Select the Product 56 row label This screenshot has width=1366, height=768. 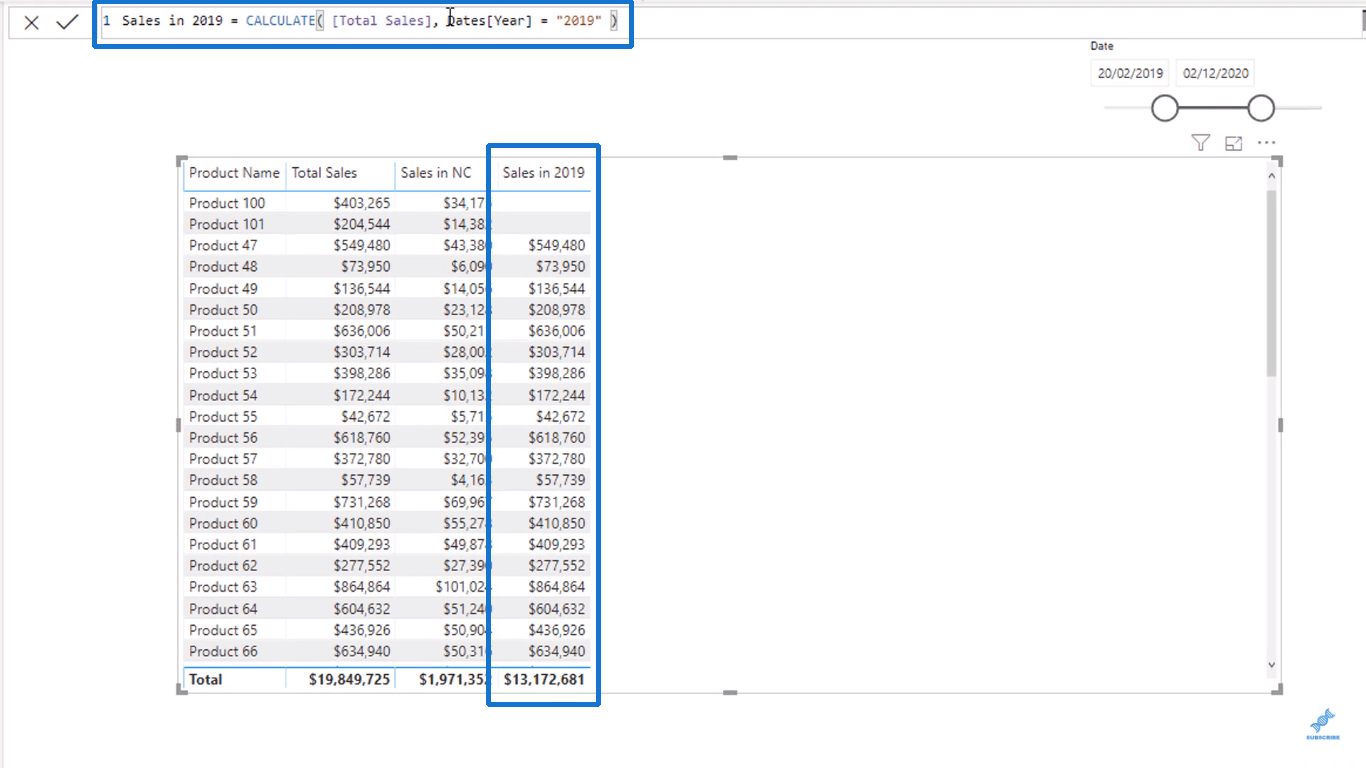[x=223, y=437]
